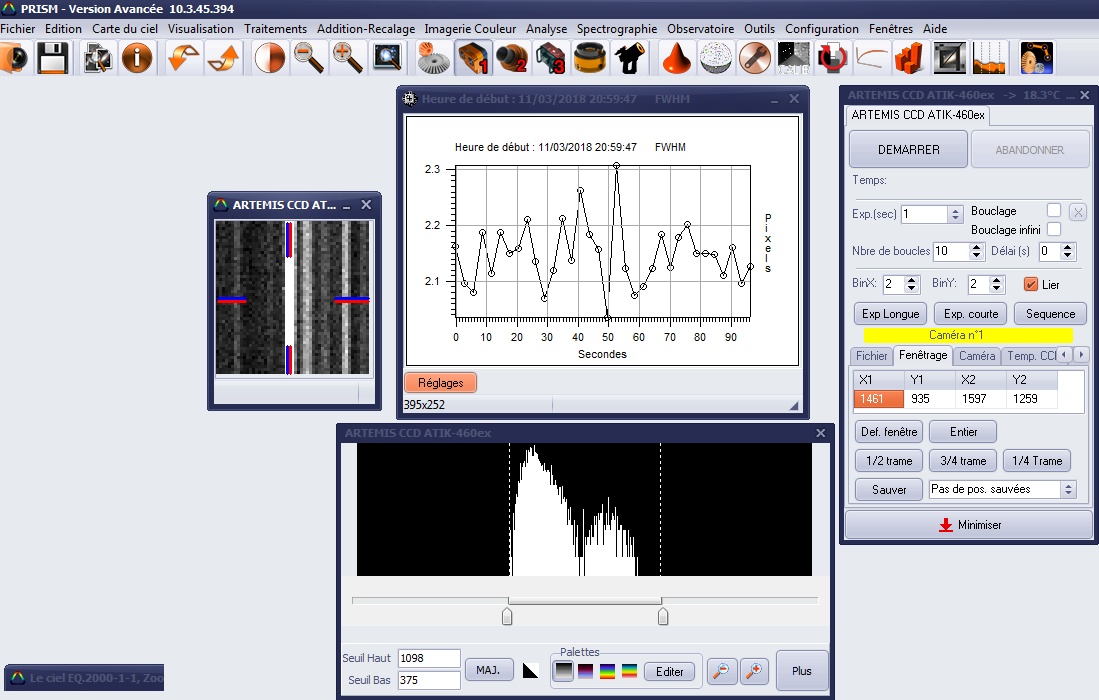Select camera number 2 toolbar icon
This screenshot has width=1099, height=700.
[511, 59]
